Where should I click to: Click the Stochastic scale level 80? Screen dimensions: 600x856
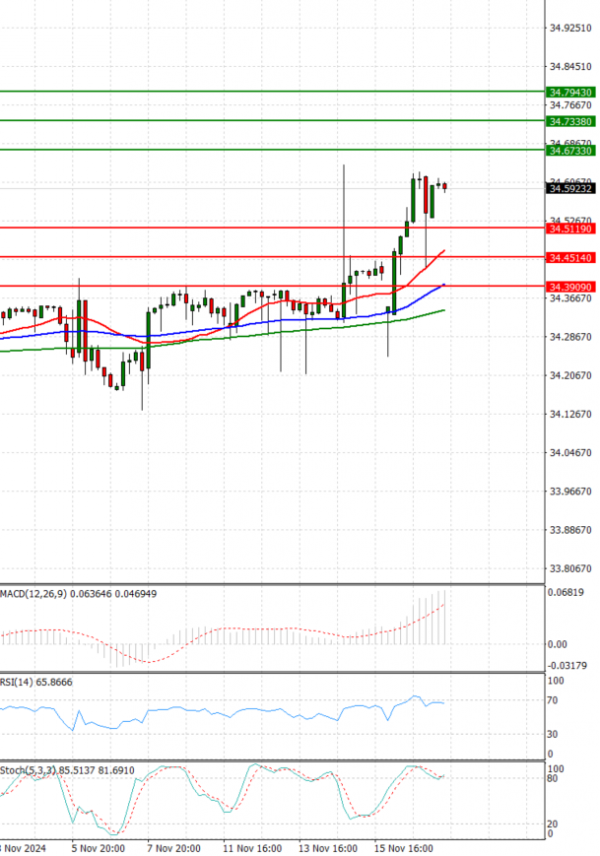[553, 778]
